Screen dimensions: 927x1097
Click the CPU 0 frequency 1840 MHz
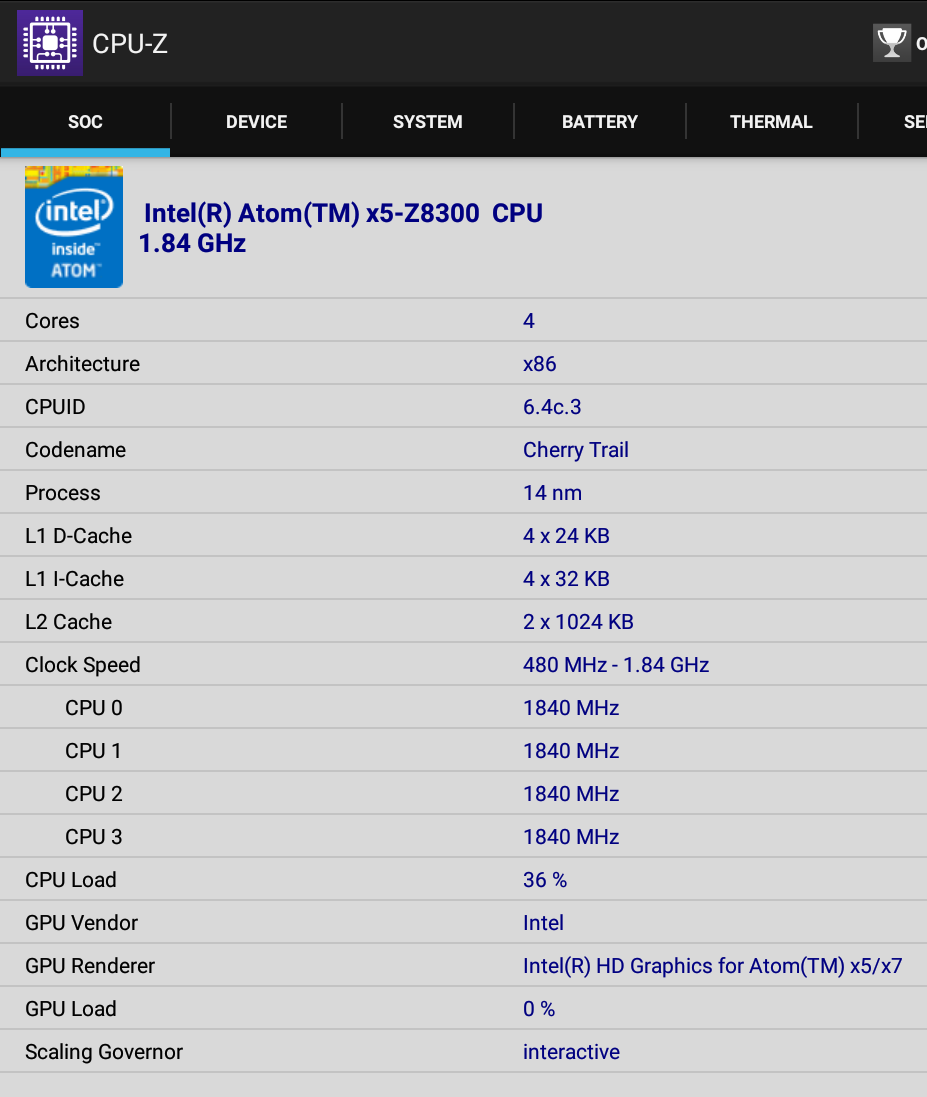click(571, 708)
